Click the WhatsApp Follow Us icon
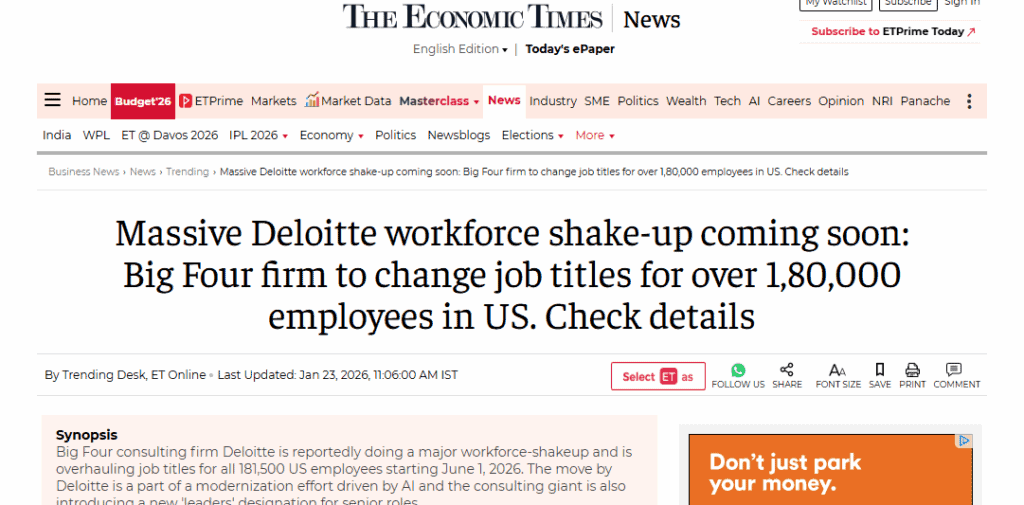 click(738, 370)
